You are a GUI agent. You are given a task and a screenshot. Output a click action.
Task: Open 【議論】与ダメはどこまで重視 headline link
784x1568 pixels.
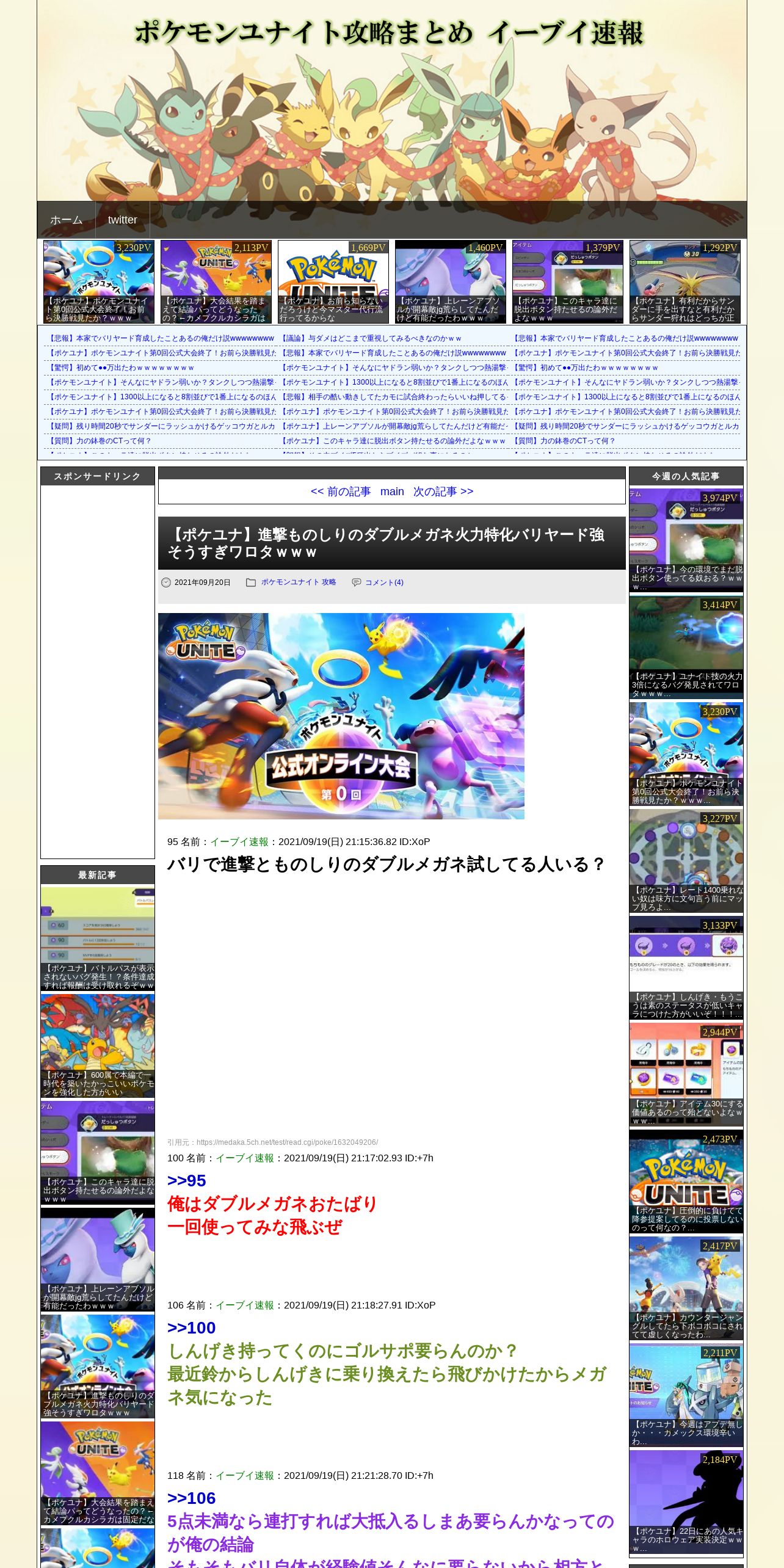[371, 338]
